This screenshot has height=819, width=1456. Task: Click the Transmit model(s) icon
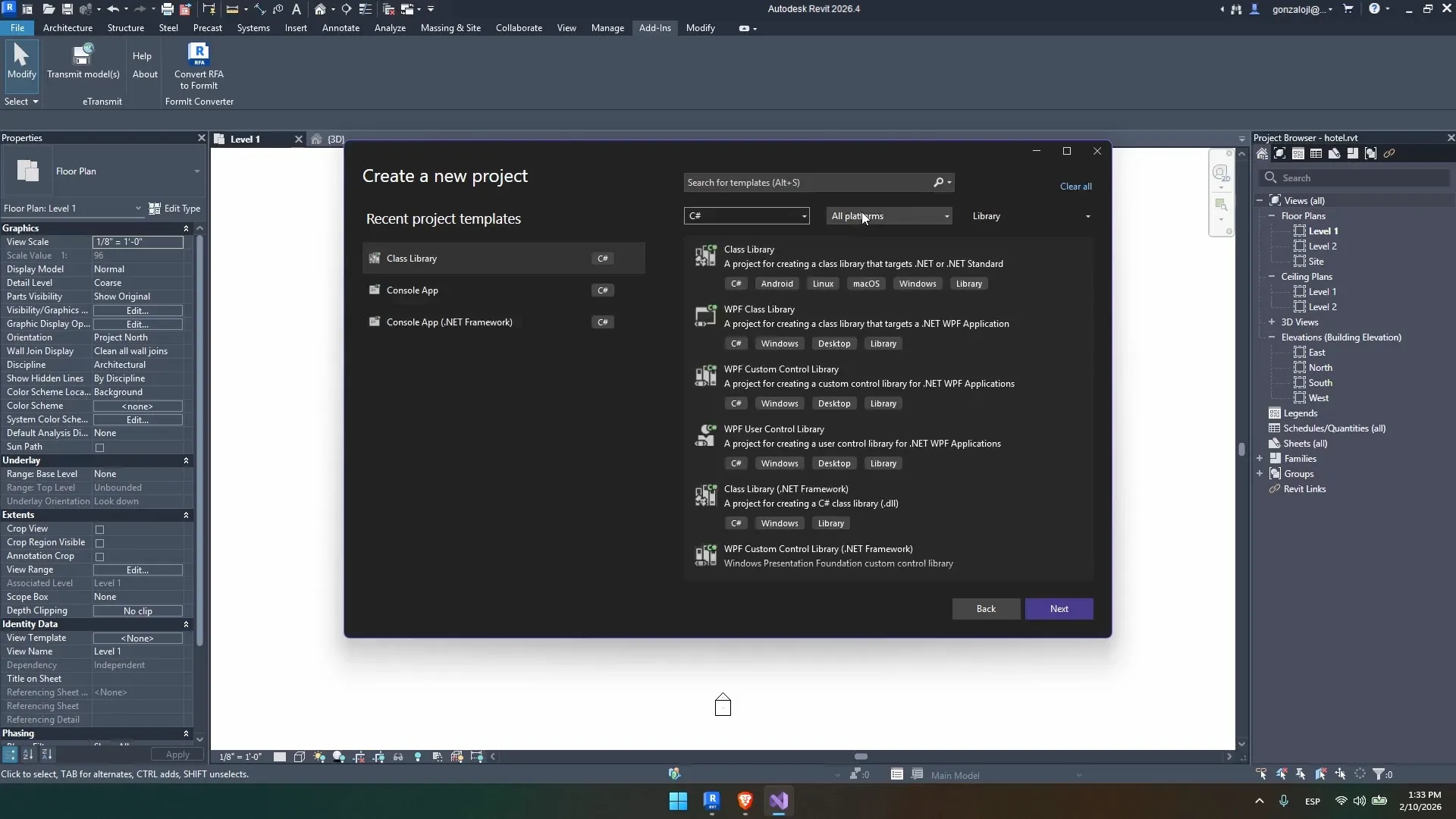coord(83,55)
